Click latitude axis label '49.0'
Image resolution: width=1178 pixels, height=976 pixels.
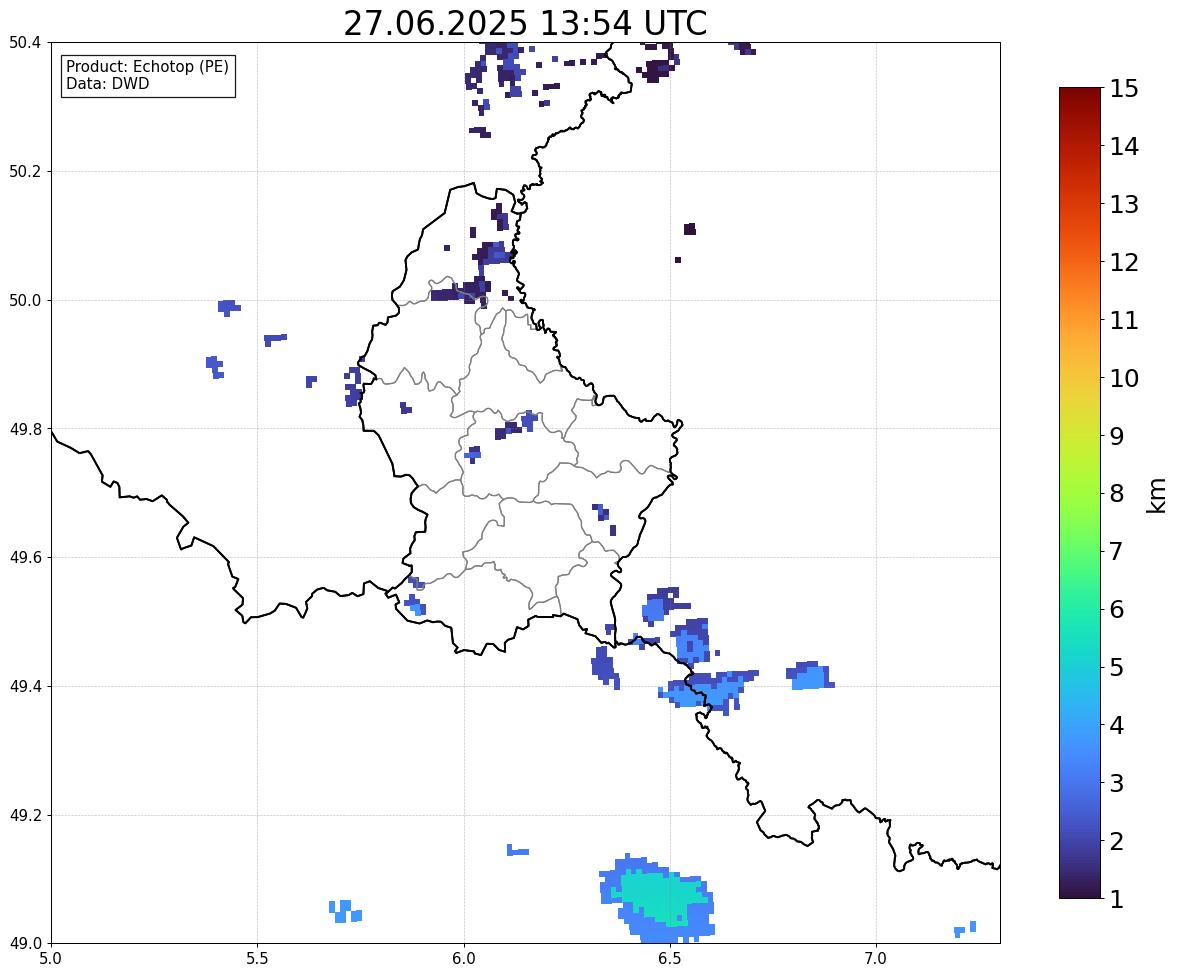(x=24, y=944)
